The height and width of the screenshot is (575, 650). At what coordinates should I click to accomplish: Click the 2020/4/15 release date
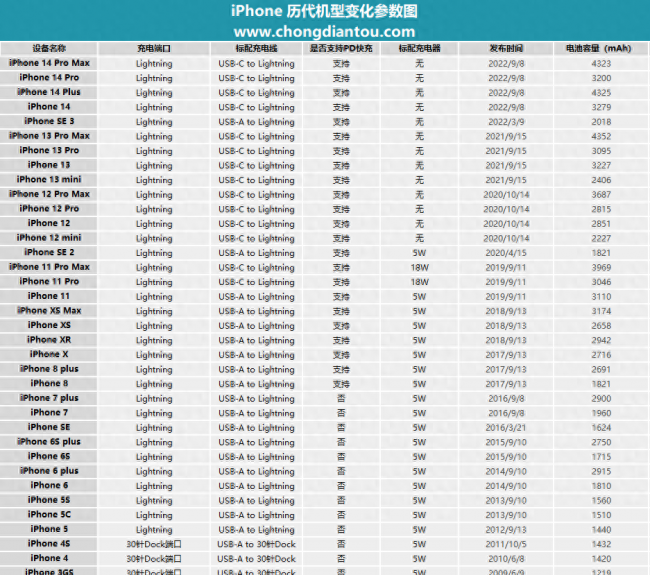(x=506, y=253)
